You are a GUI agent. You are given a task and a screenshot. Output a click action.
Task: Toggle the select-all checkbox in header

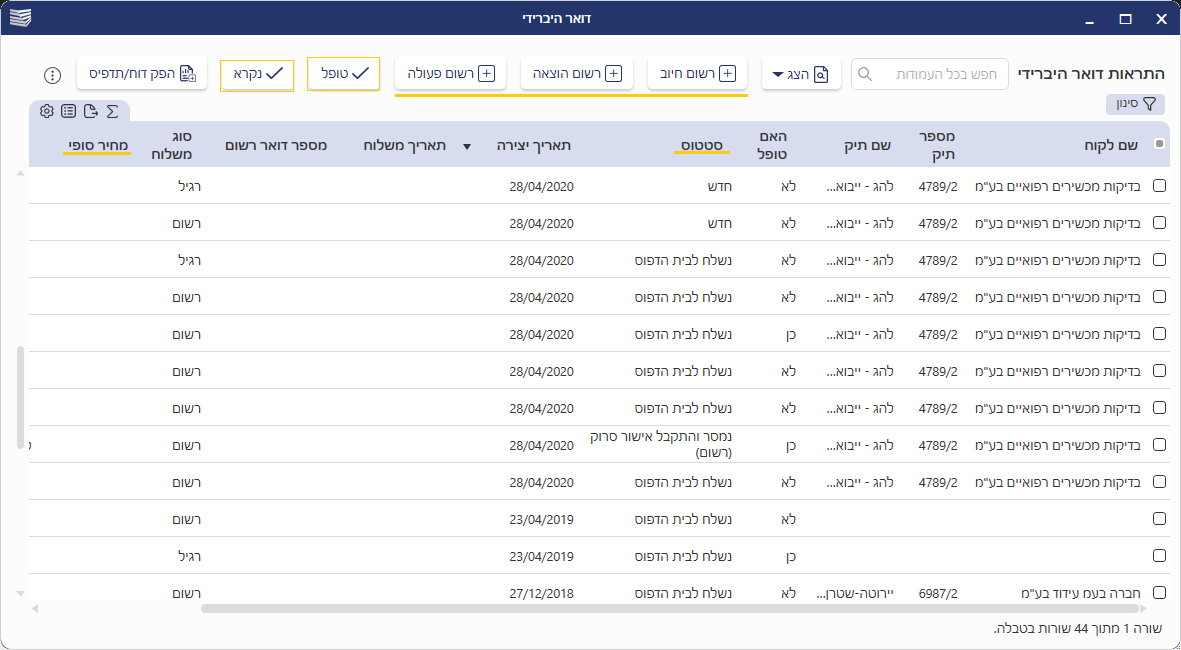click(1159, 144)
